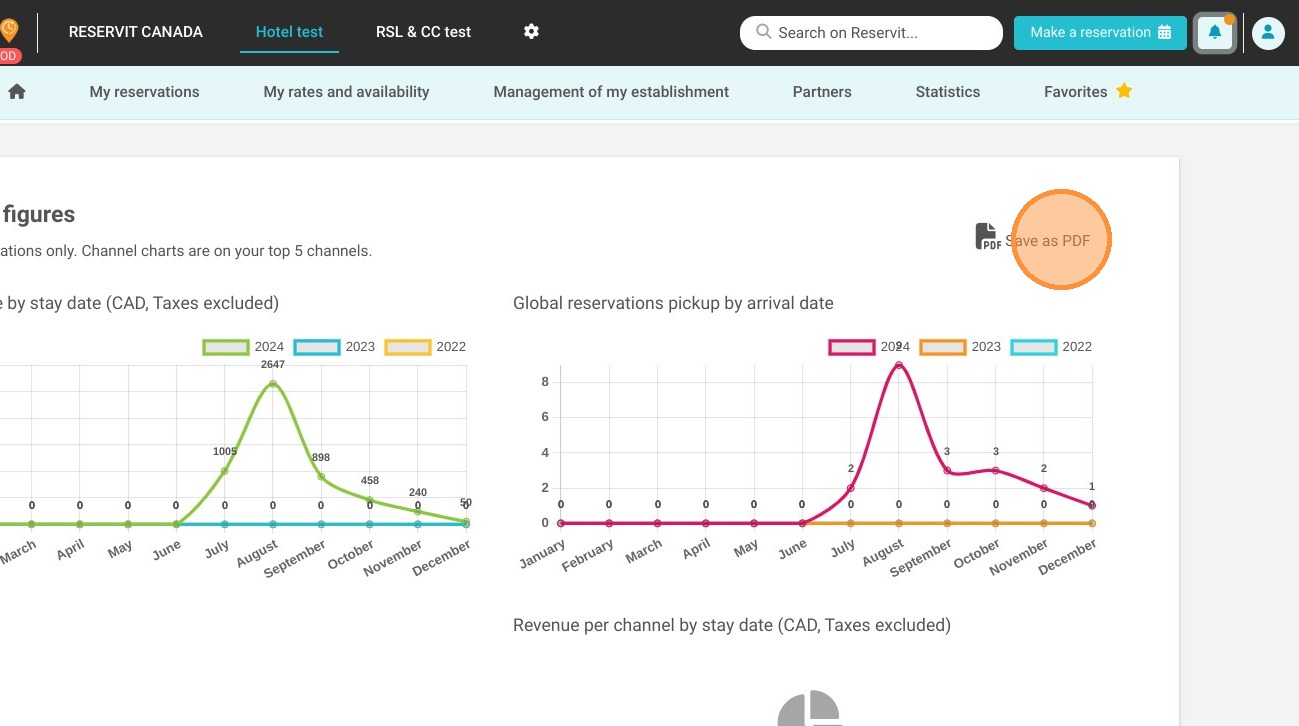Click the 'Revenue per channel by stay date' heading

pyautogui.click(x=732, y=625)
